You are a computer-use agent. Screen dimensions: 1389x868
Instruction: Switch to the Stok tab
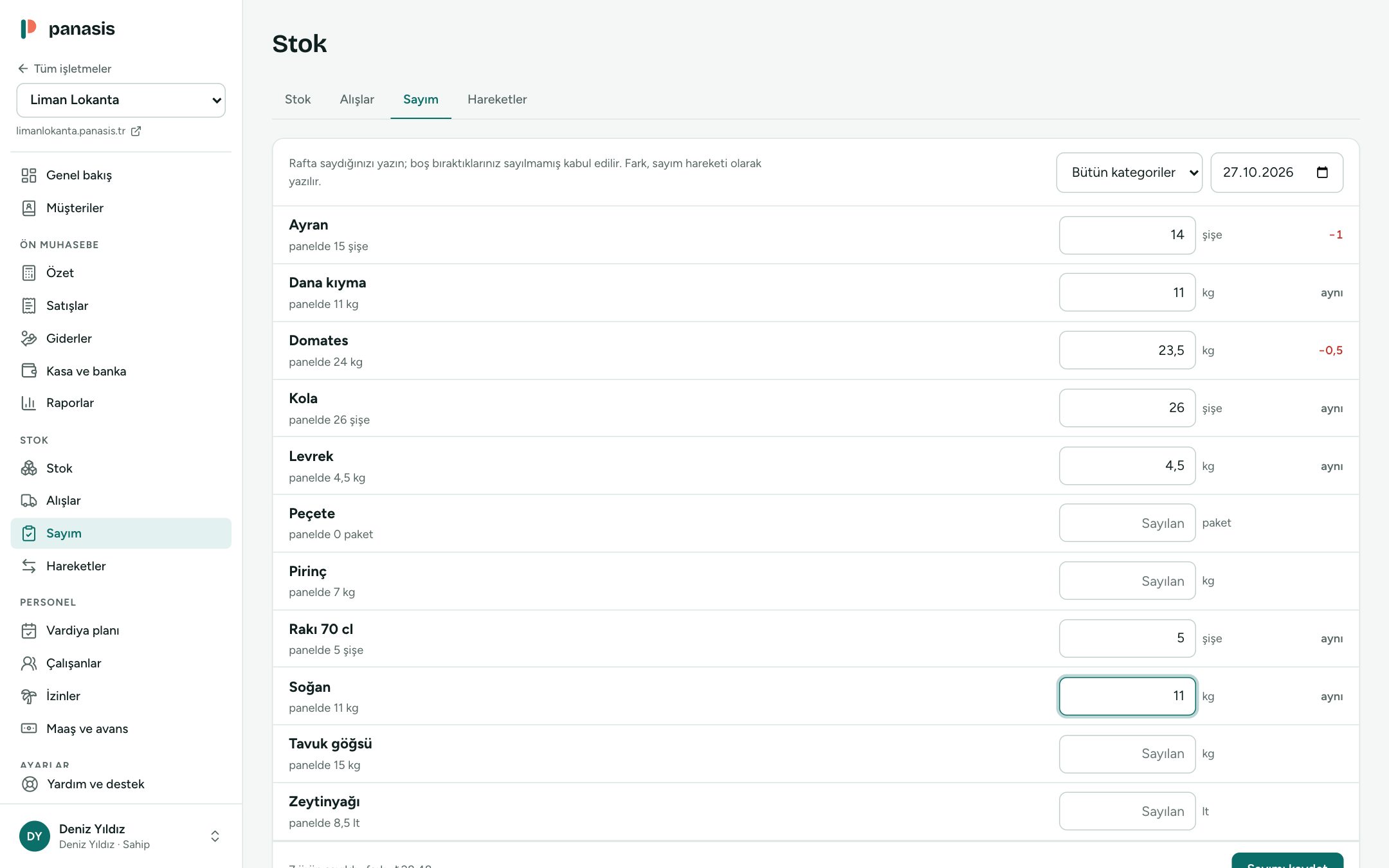pos(298,100)
